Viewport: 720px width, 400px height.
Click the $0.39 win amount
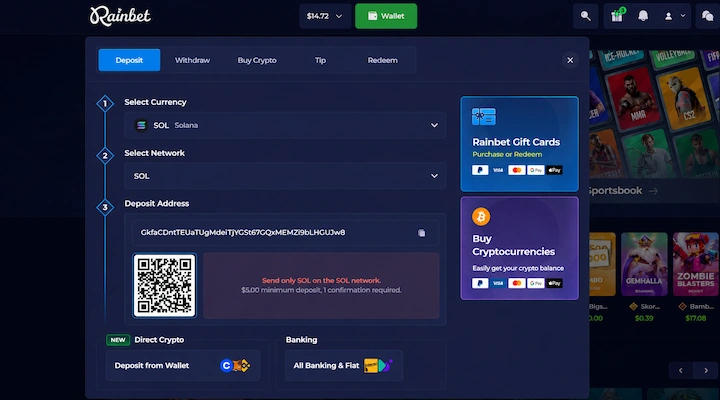pos(644,318)
